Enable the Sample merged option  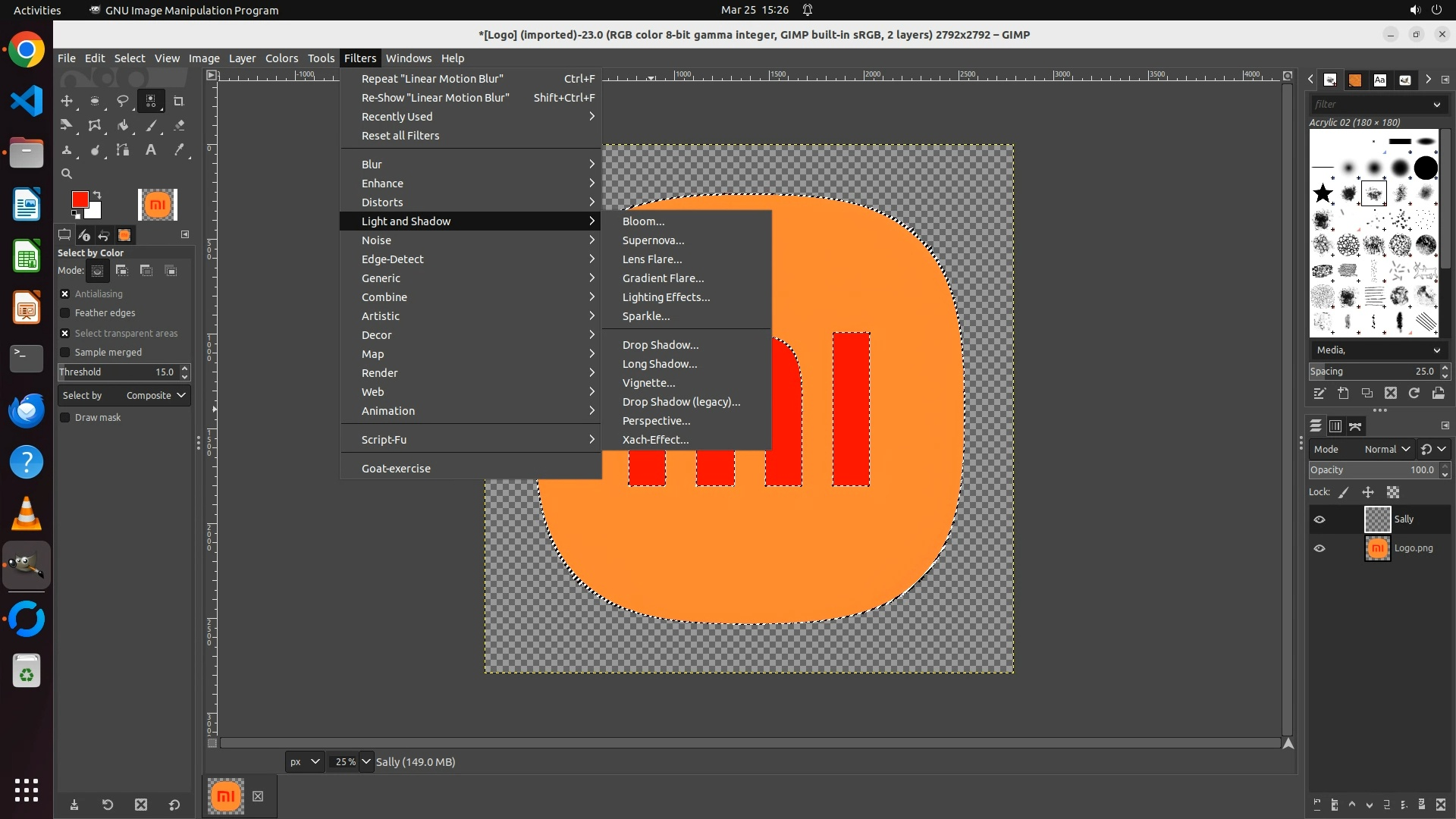(x=65, y=353)
